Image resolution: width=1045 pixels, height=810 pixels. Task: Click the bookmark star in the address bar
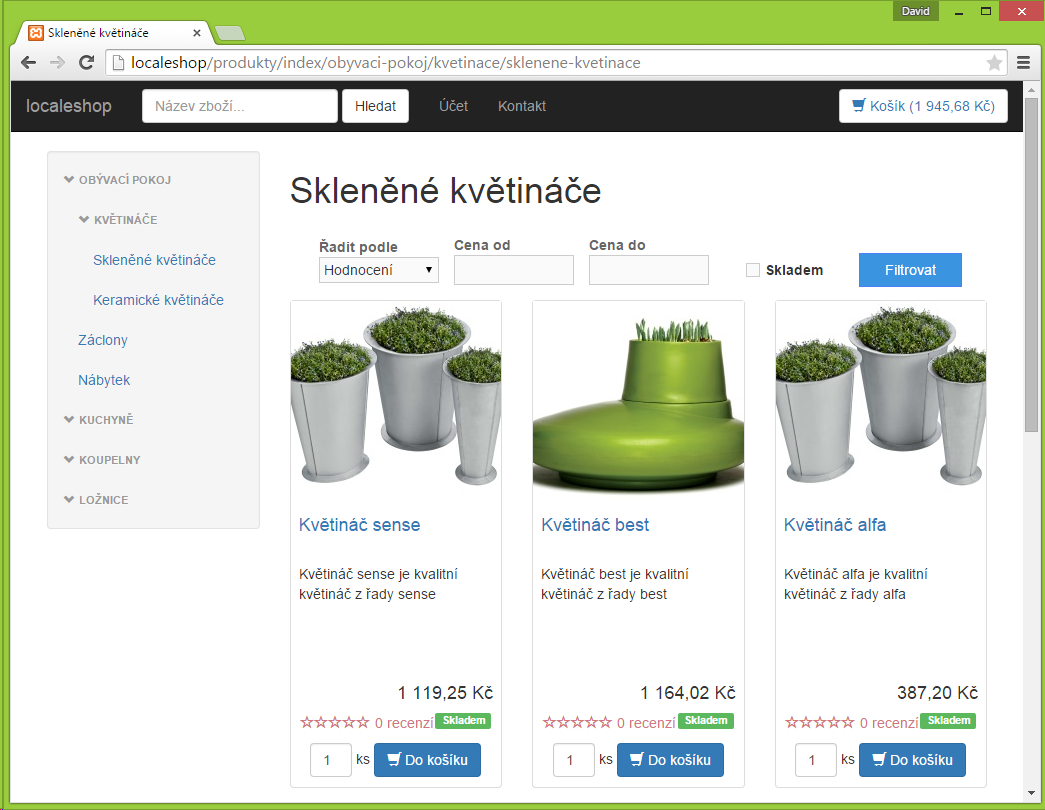(x=994, y=62)
